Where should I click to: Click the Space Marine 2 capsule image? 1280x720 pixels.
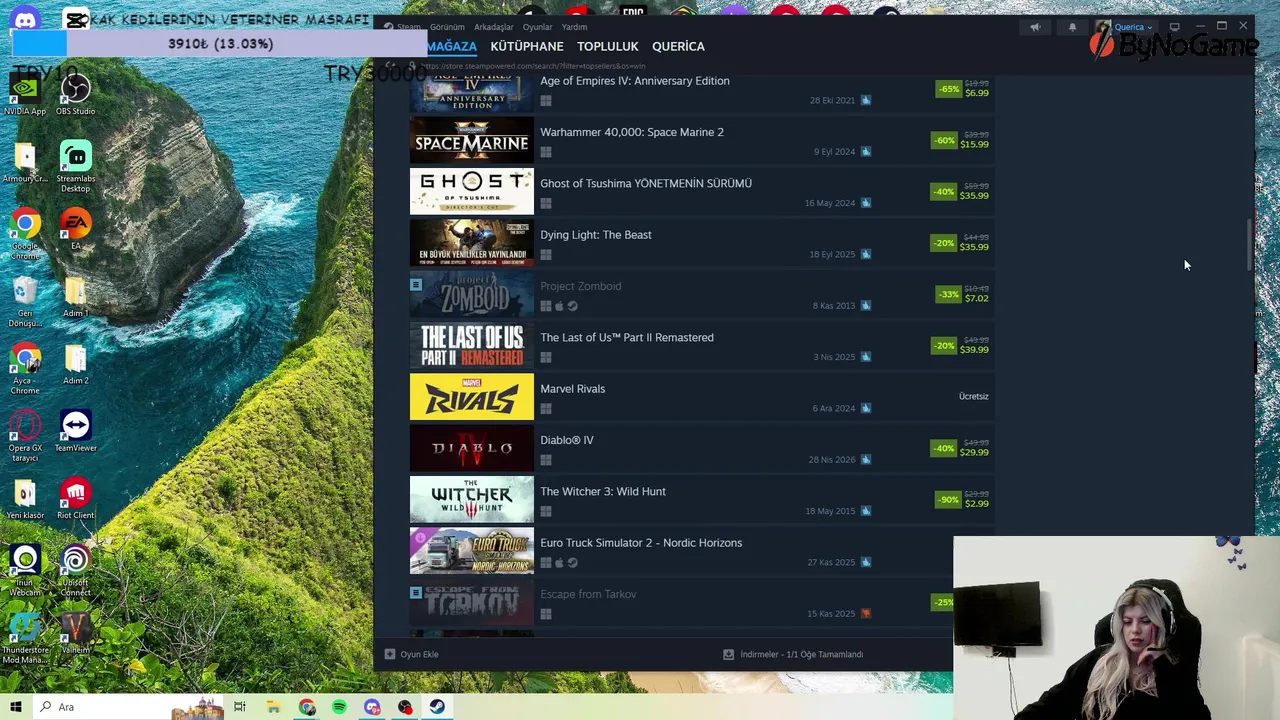tap(472, 140)
